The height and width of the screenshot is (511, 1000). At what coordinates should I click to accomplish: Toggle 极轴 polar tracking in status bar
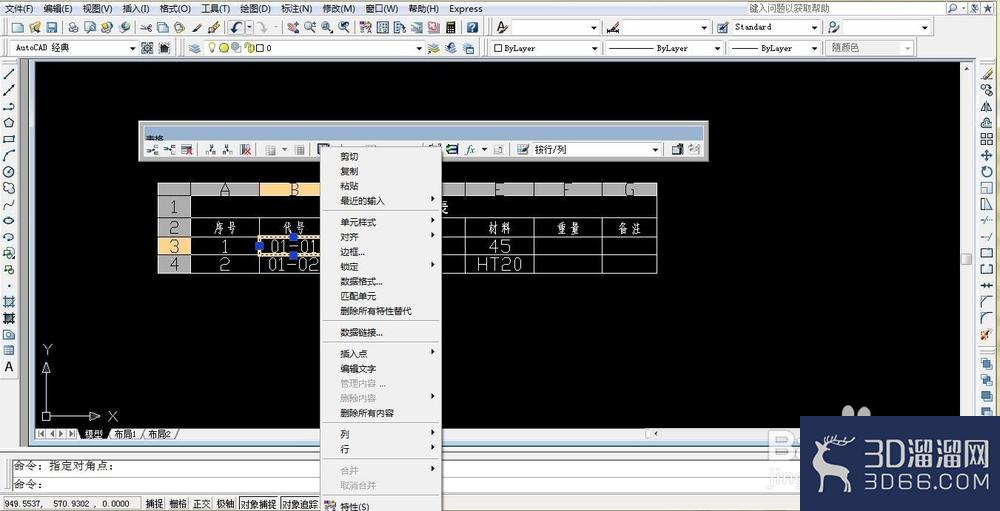[x=225, y=504]
